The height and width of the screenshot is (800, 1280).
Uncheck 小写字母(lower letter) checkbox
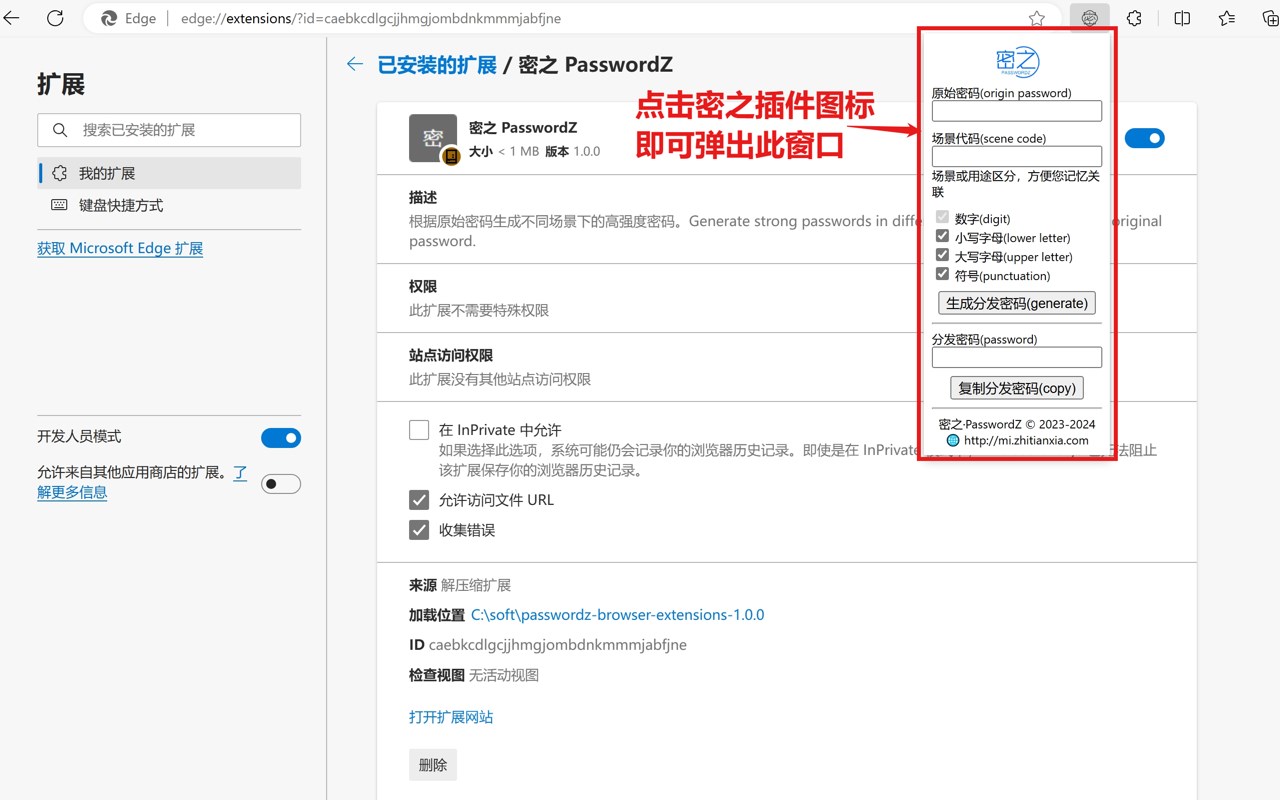tap(942, 236)
